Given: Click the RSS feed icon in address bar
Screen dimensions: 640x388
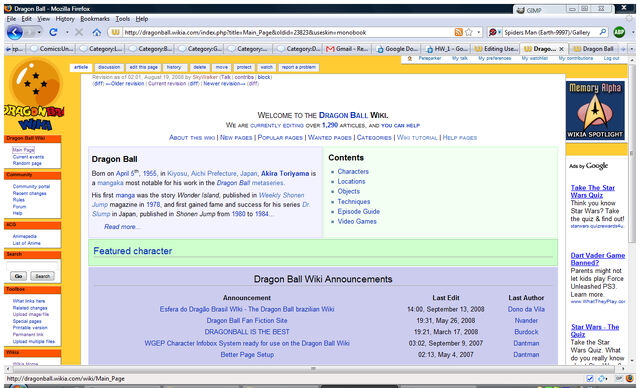Looking at the screenshot, I should (459, 32).
